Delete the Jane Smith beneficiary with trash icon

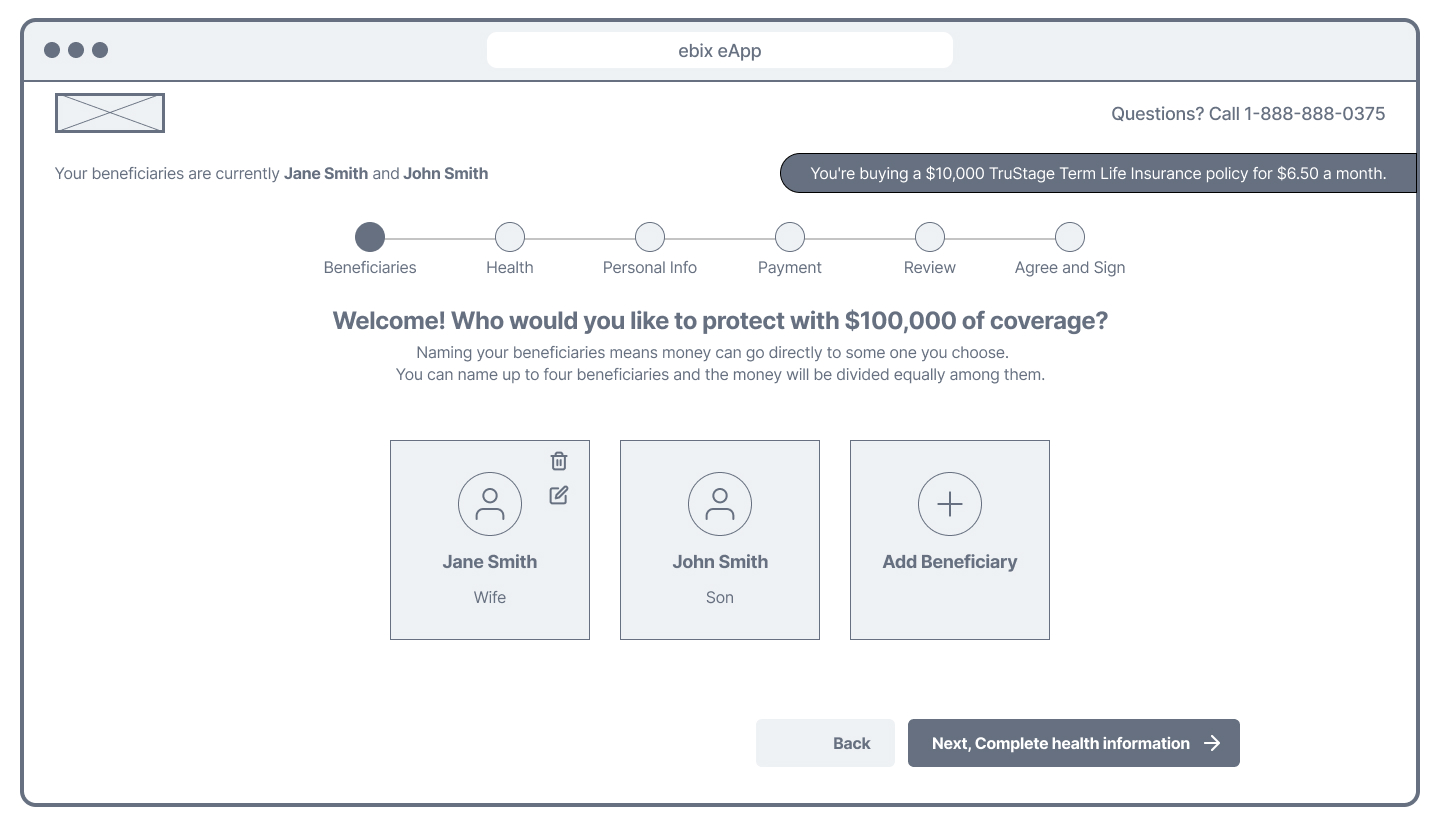pos(559,461)
